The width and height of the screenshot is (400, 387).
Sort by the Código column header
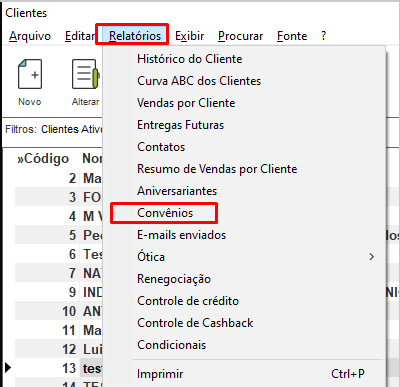point(43,158)
